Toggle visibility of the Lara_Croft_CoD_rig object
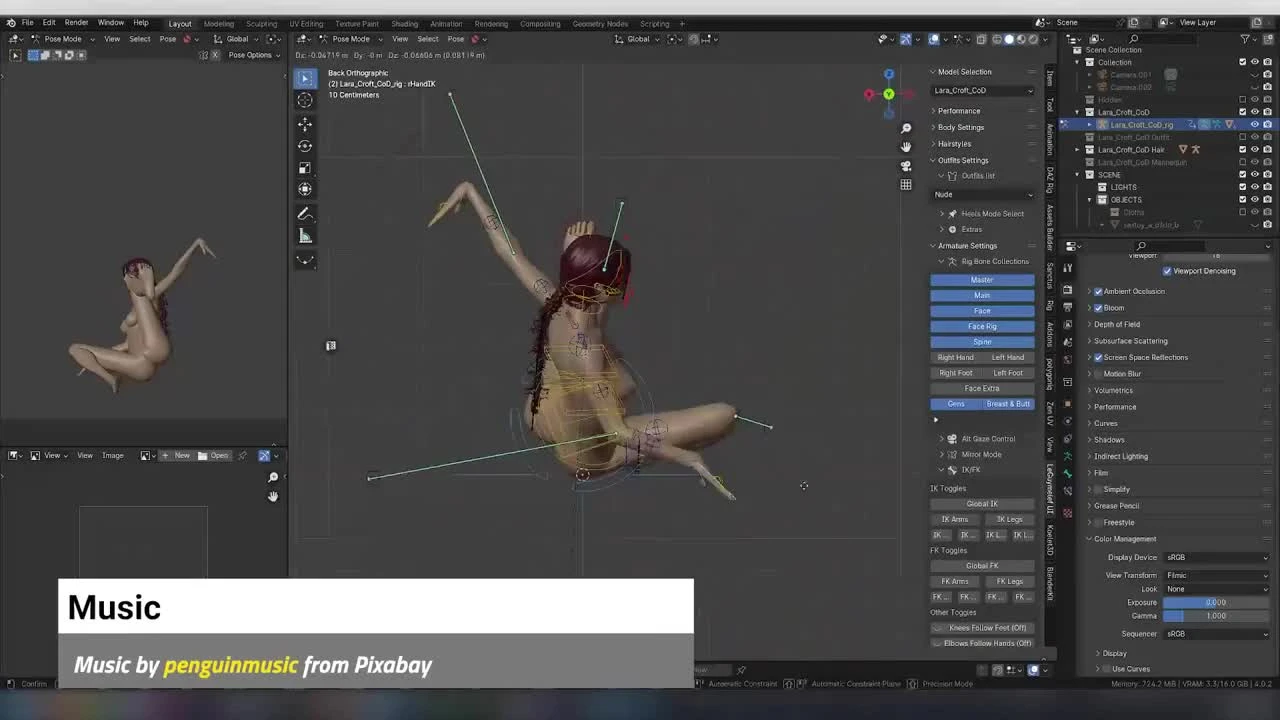Viewport: 1280px width, 720px height. coord(1255,124)
